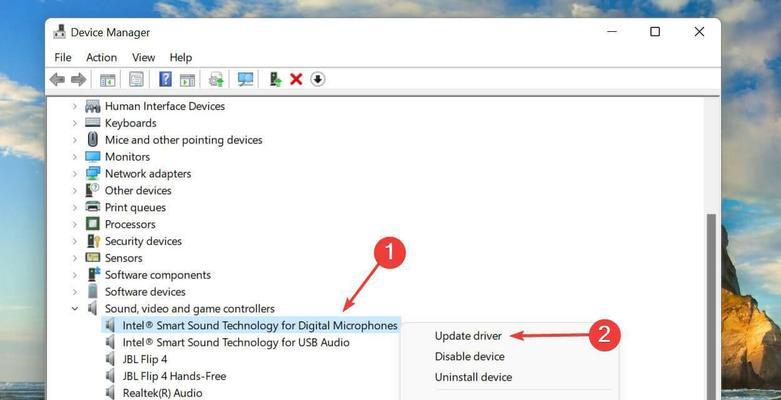Toggle the Show/Hide Console Tree toolbar icon

[108, 79]
